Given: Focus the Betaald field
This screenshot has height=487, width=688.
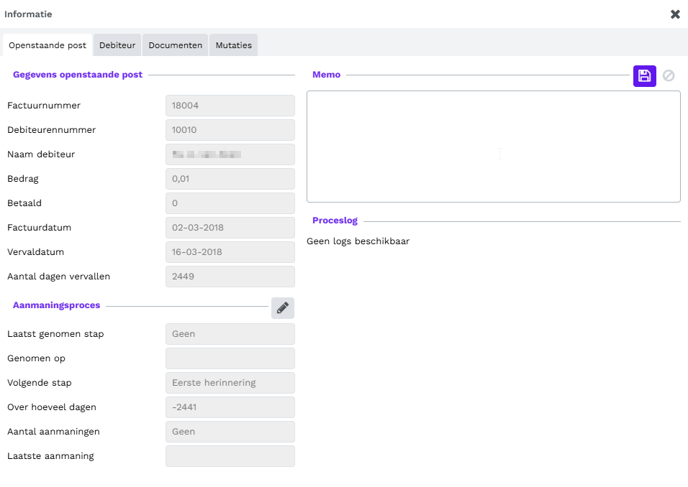Looking at the screenshot, I should click(229, 203).
